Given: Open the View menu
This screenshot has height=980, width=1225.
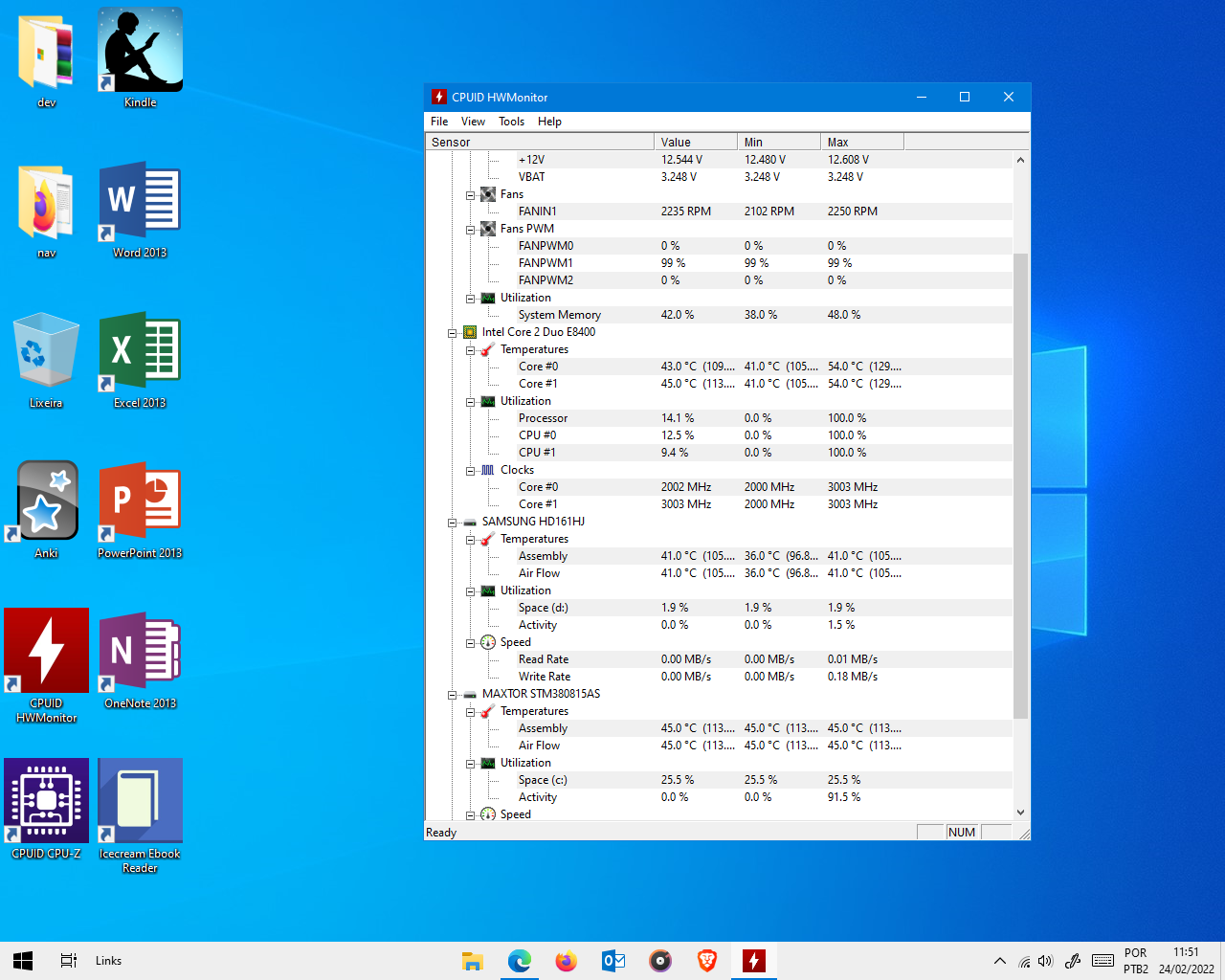Looking at the screenshot, I should pyautogui.click(x=473, y=122).
